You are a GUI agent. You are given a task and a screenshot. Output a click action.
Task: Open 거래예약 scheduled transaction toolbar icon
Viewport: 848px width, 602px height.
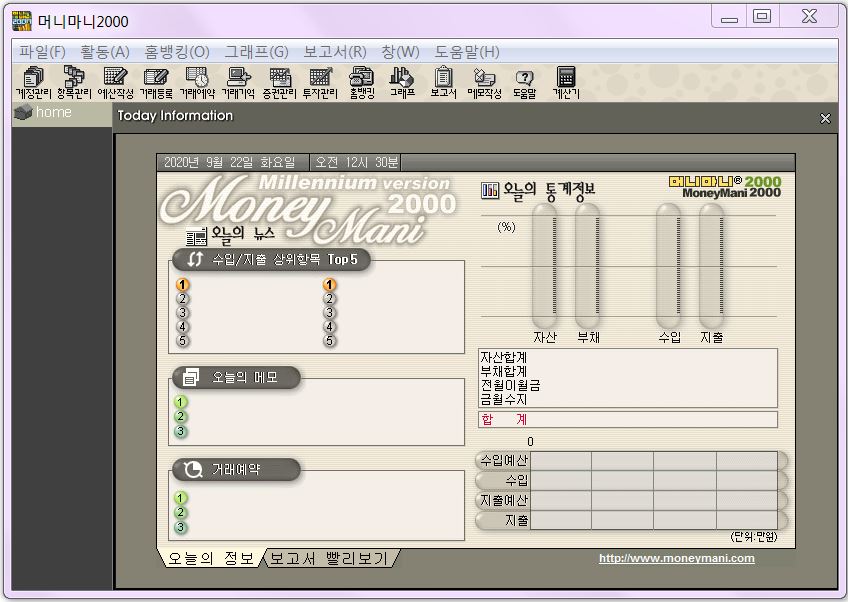(x=197, y=83)
